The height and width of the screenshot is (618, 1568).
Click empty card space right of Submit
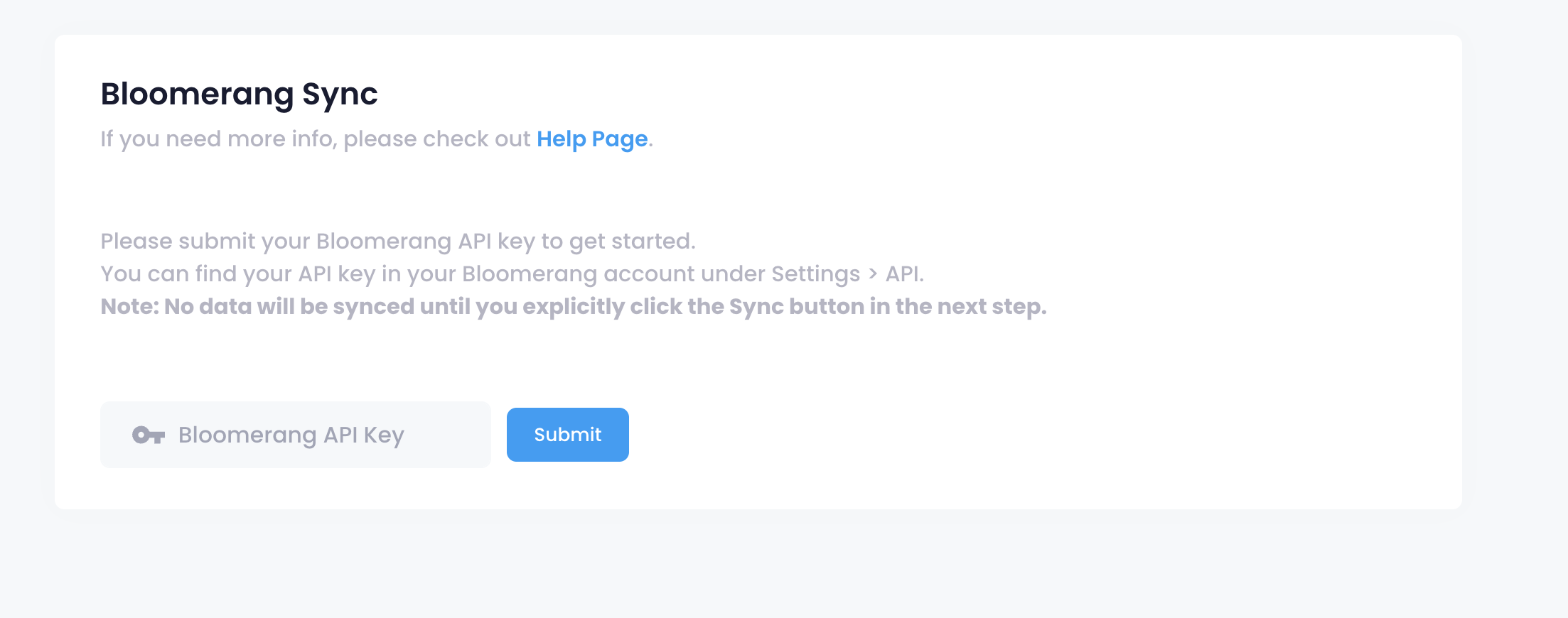tap(1031, 435)
